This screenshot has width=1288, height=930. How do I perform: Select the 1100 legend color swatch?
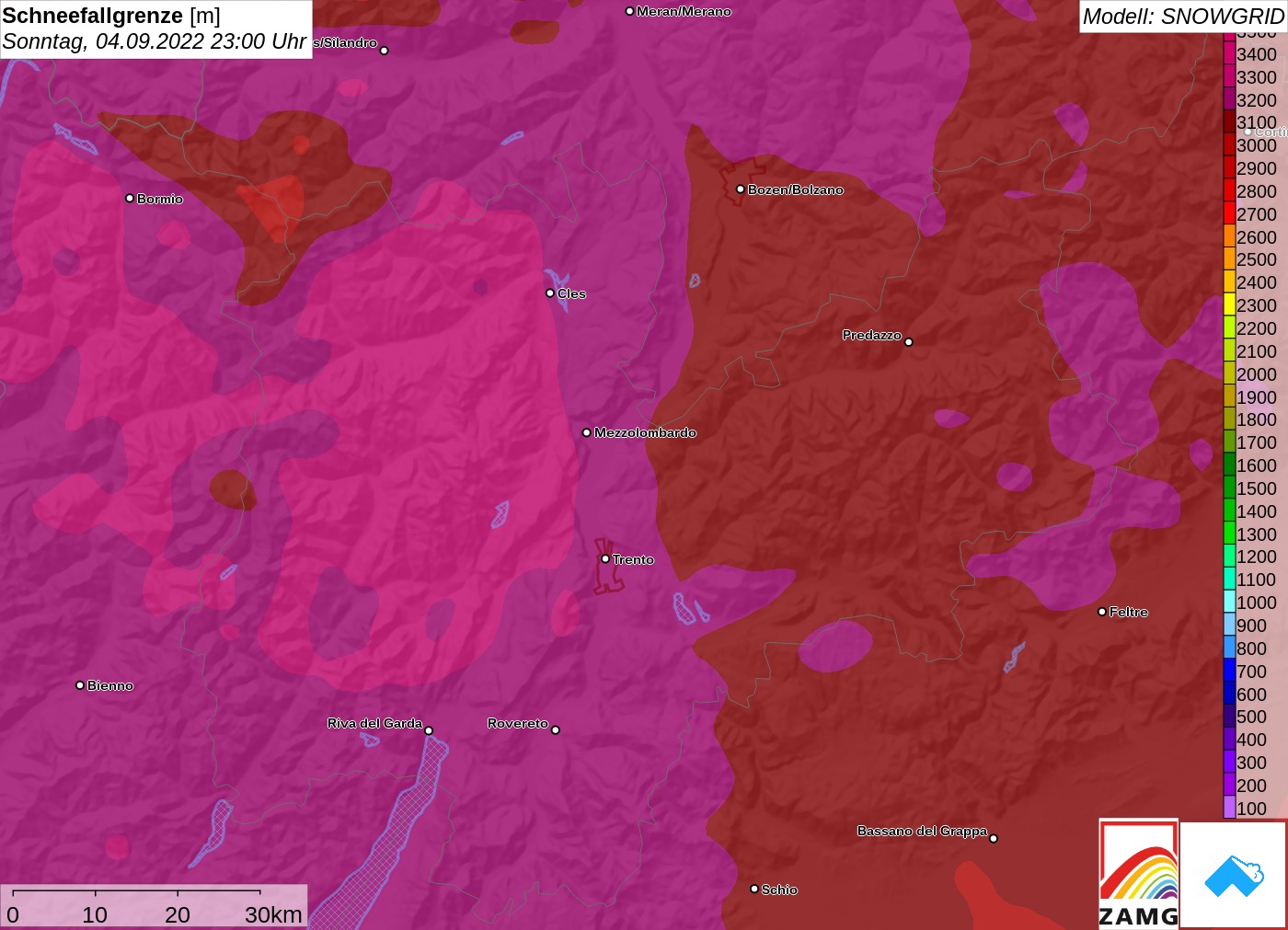tap(1229, 579)
